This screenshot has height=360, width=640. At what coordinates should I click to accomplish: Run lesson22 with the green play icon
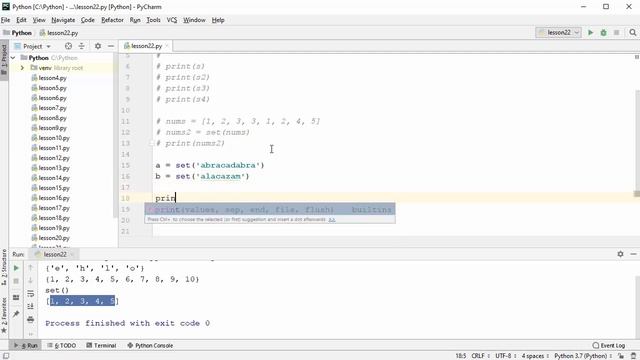click(590, 33)
